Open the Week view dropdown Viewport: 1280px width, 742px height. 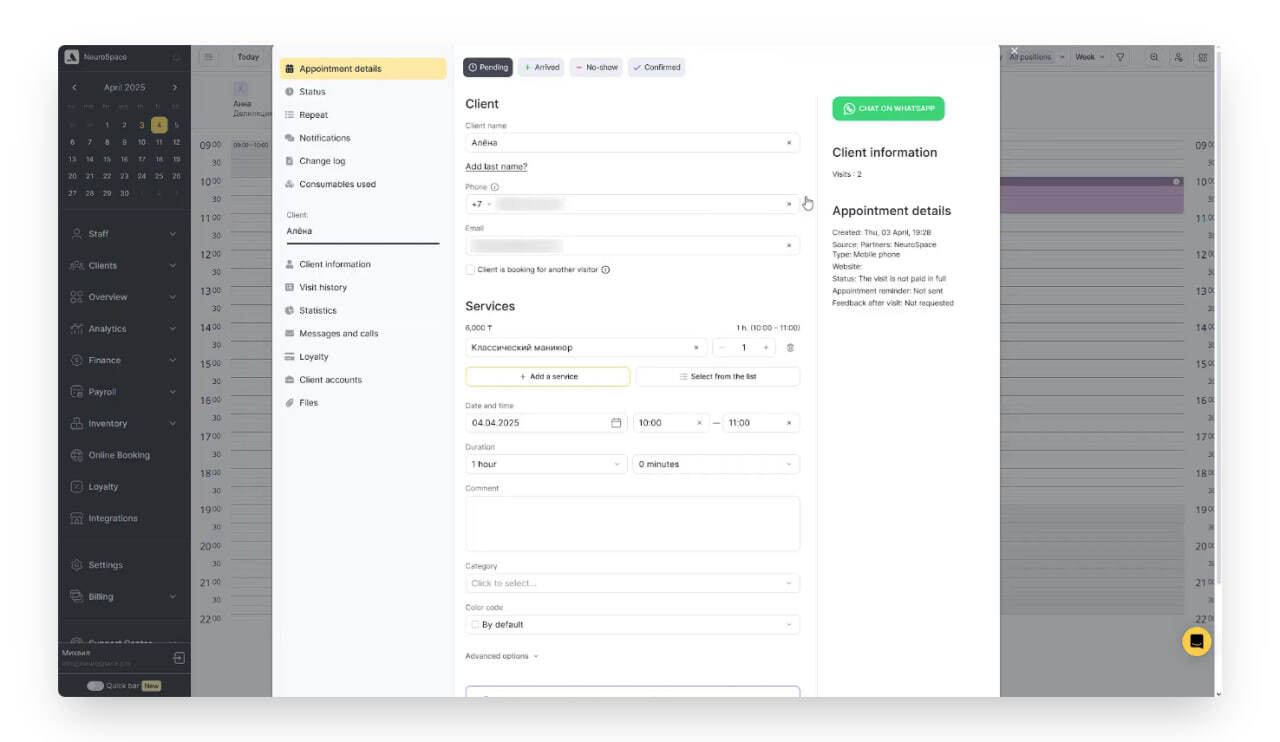1089,58
